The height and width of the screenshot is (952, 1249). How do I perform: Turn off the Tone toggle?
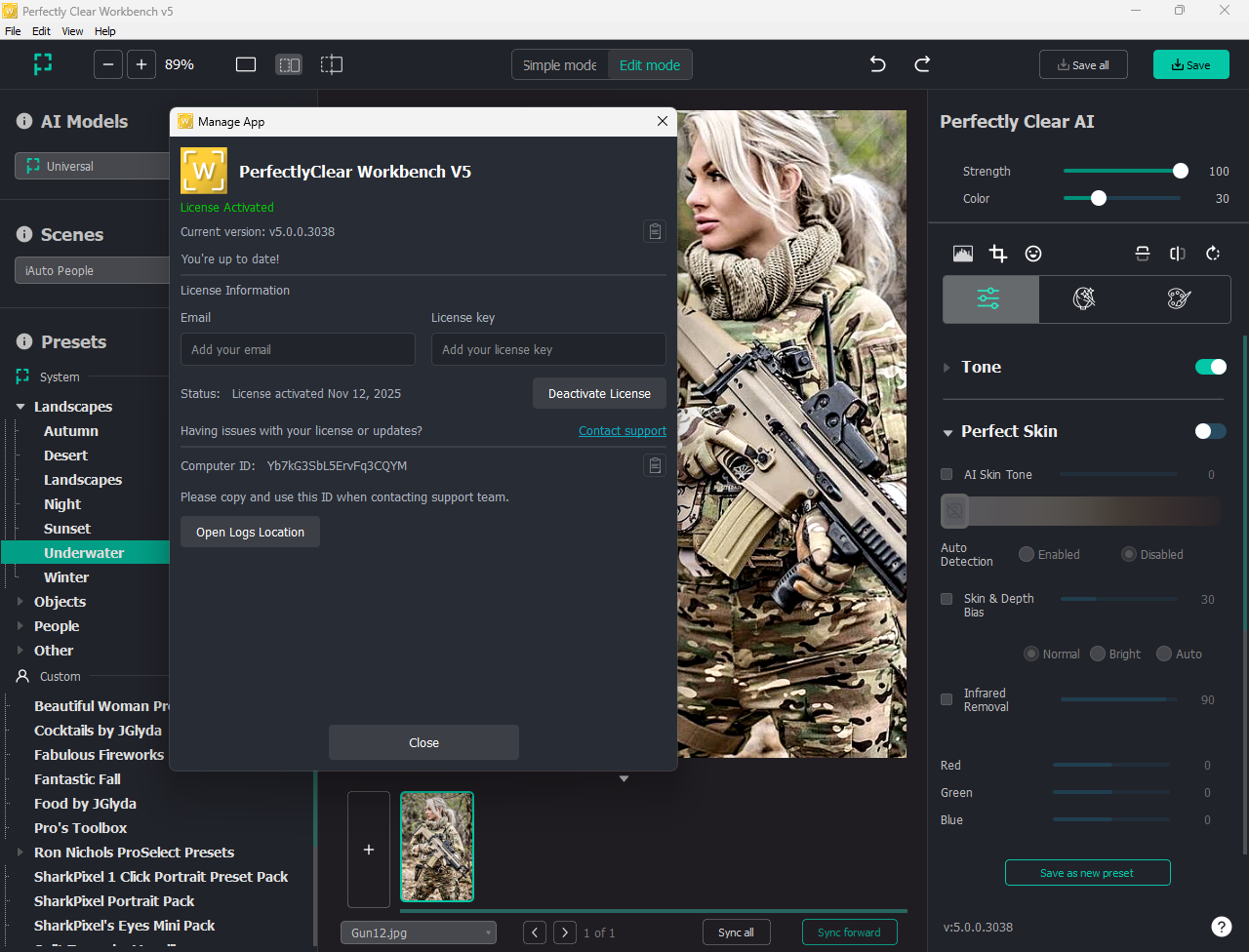[1211, 367]
